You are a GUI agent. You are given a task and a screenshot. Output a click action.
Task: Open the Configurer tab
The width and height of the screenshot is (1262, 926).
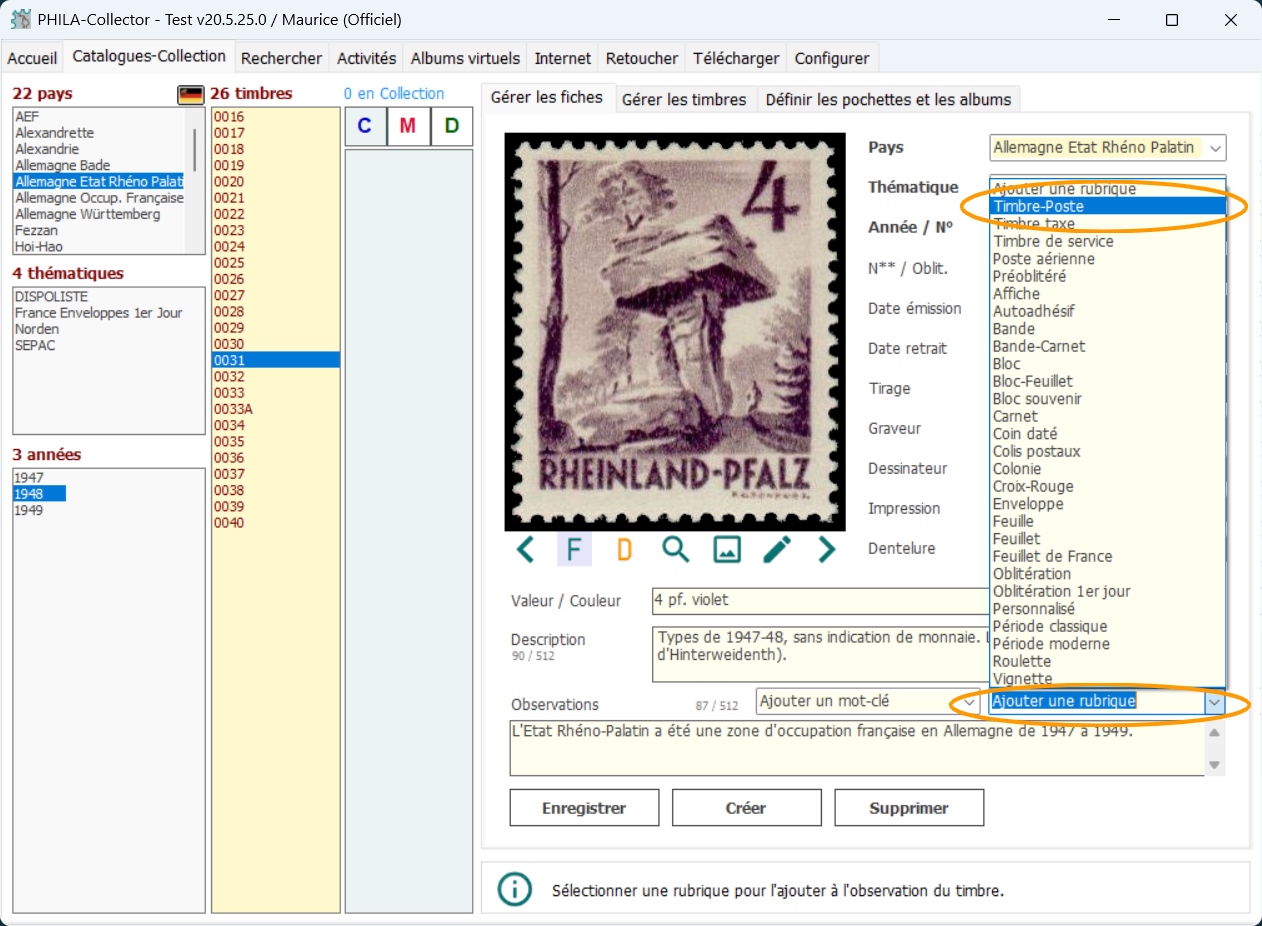832,58
